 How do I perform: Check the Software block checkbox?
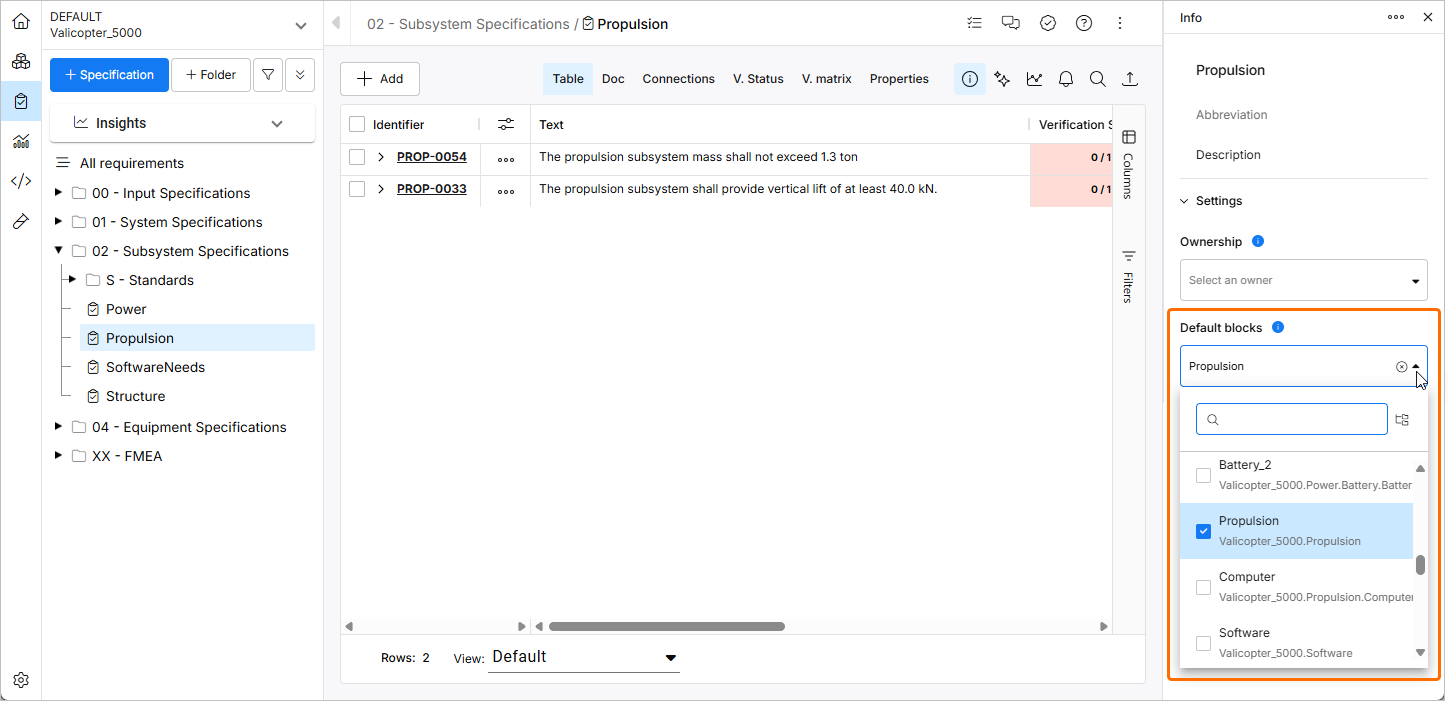pos(1204,643)
